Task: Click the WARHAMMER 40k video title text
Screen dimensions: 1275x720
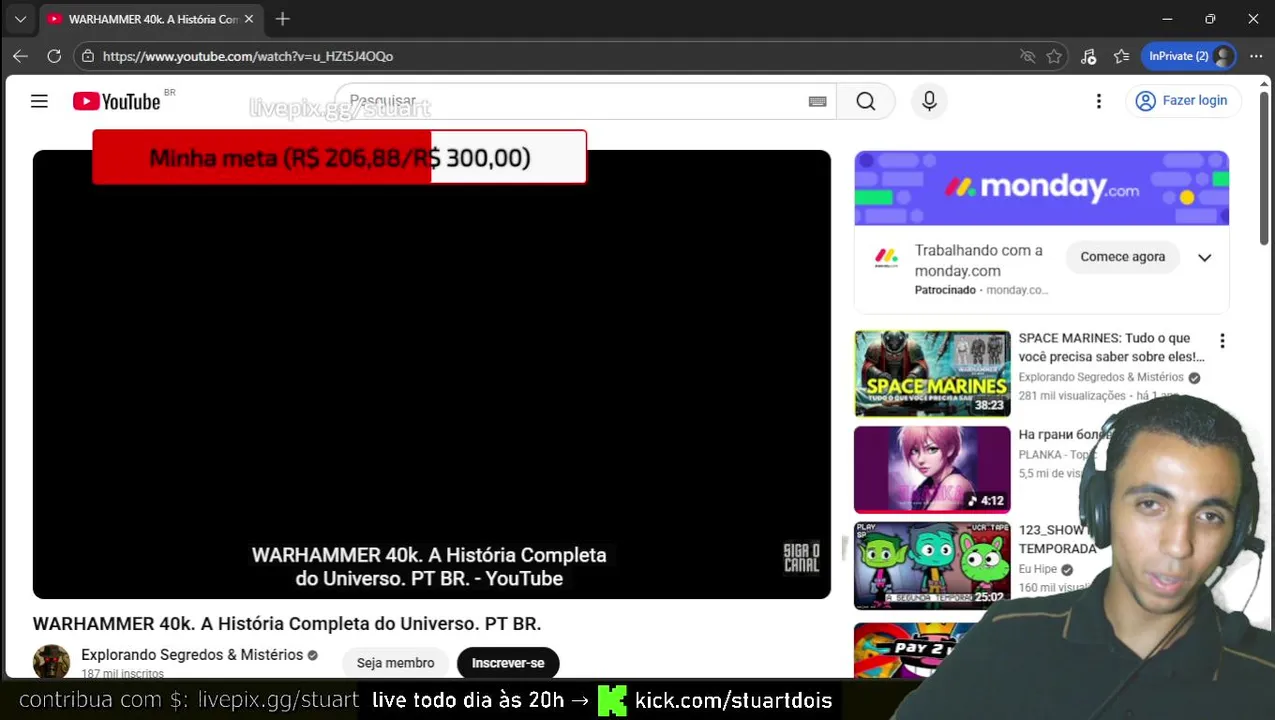Action: click(x=287, y=623)
